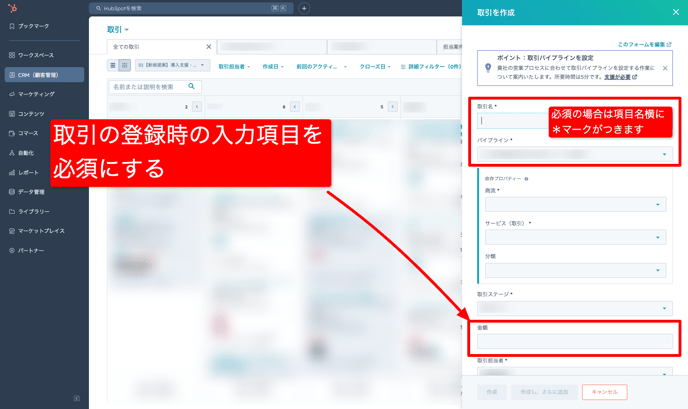
Task: Click the magnifier icon in the deal search box
Action: (191, 86)
